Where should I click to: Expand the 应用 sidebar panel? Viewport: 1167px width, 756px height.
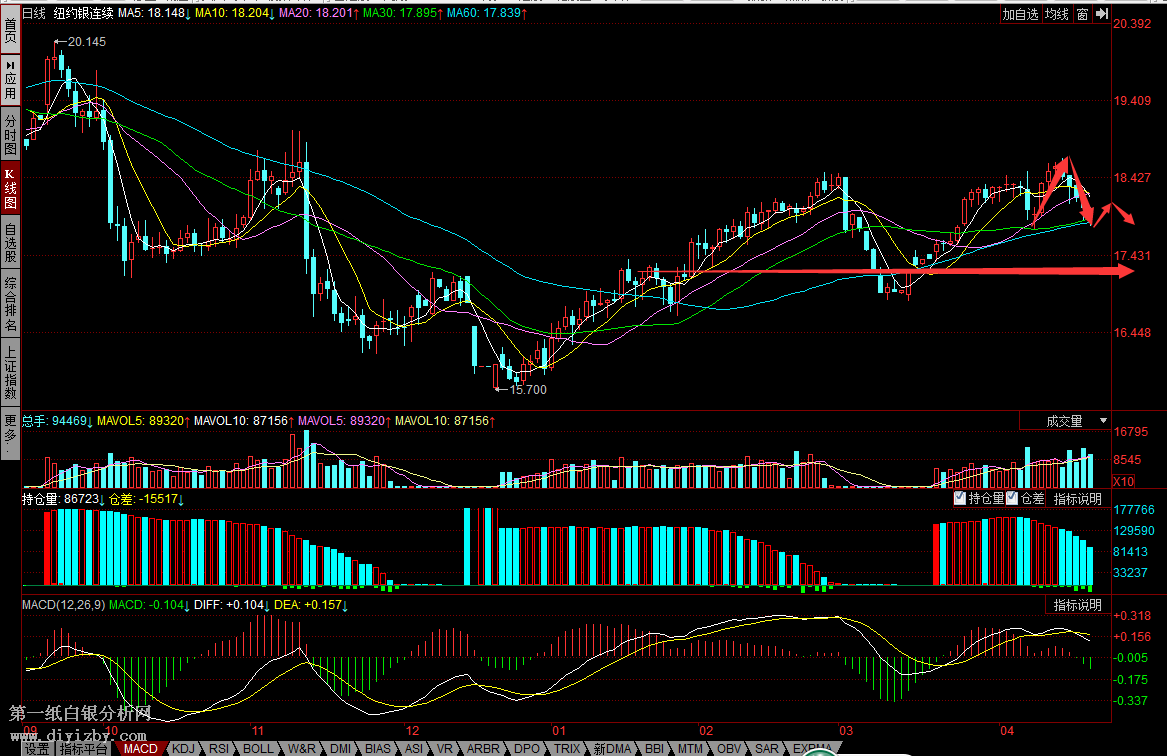click(x=10, y=79)
